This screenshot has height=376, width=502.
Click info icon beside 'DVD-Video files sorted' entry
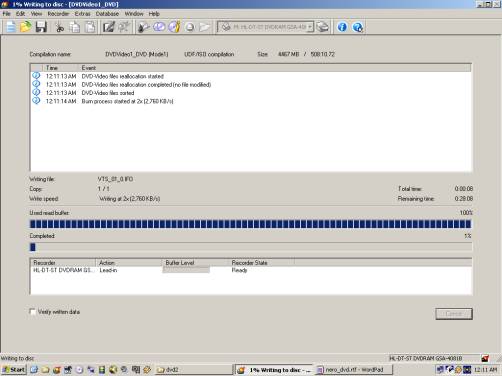(36, 92)
